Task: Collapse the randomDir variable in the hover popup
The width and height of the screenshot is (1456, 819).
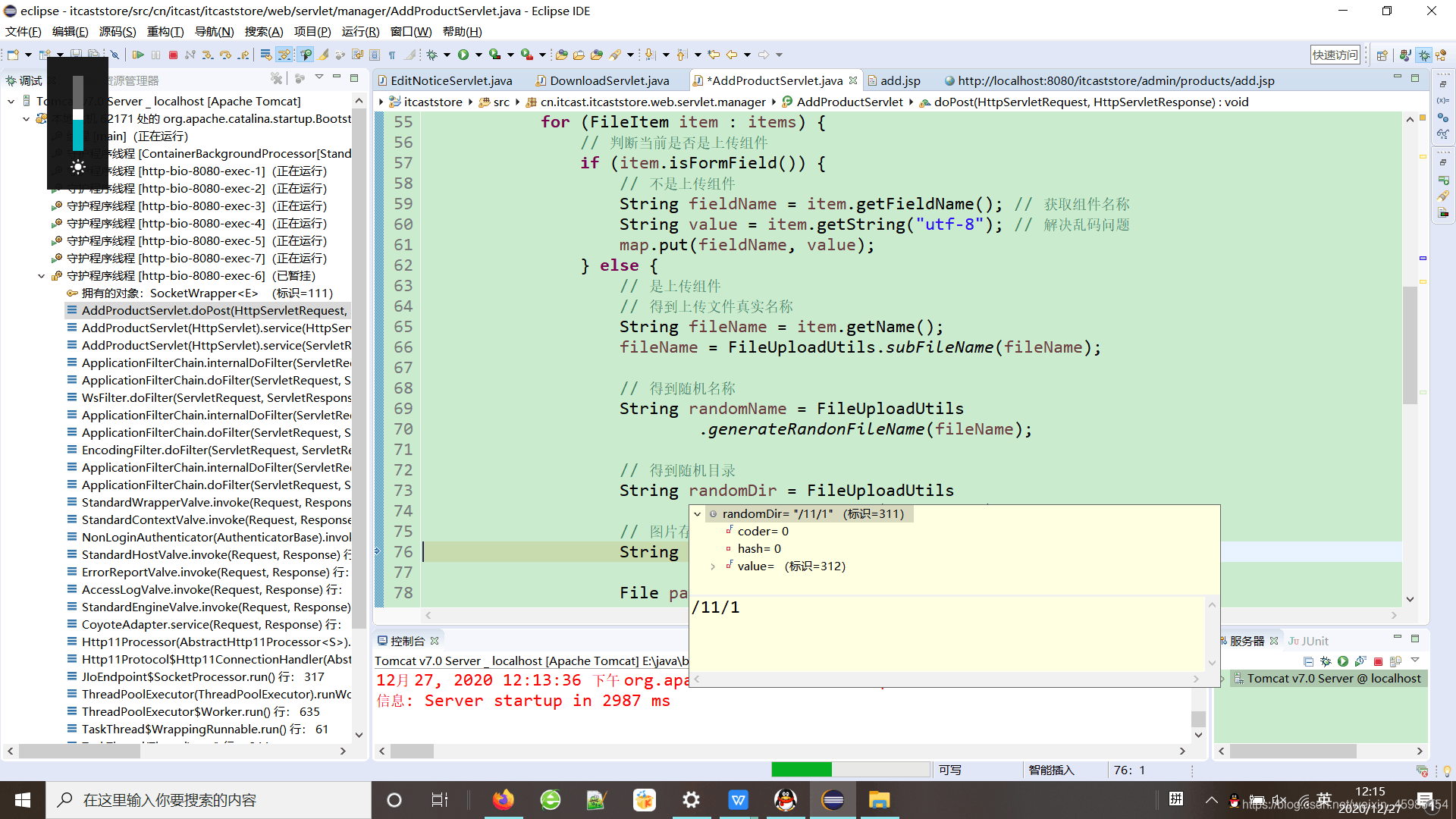Action: 697,514
